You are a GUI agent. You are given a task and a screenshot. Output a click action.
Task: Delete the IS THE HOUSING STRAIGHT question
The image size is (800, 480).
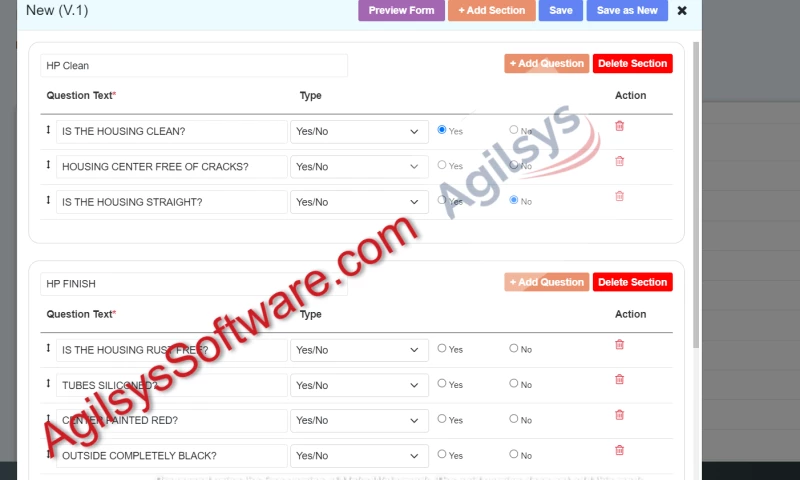point(619,196)
